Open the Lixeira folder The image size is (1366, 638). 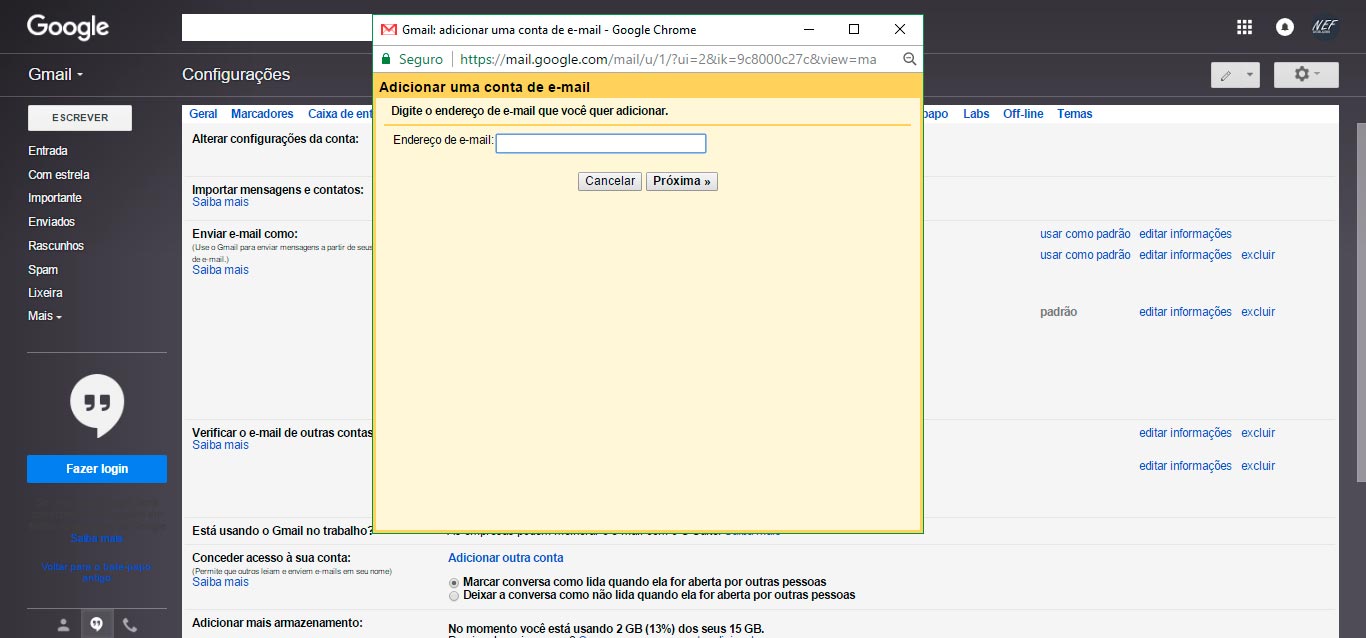click(x=45, y=293)
